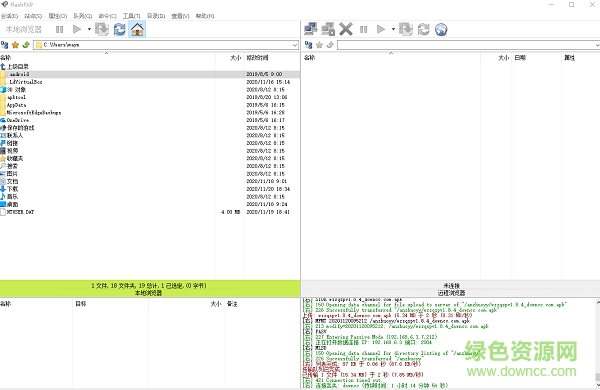This screenshot has height=390, width=600.
Task: Sort local files by 修改时间 column header
Action: [272, 58]
